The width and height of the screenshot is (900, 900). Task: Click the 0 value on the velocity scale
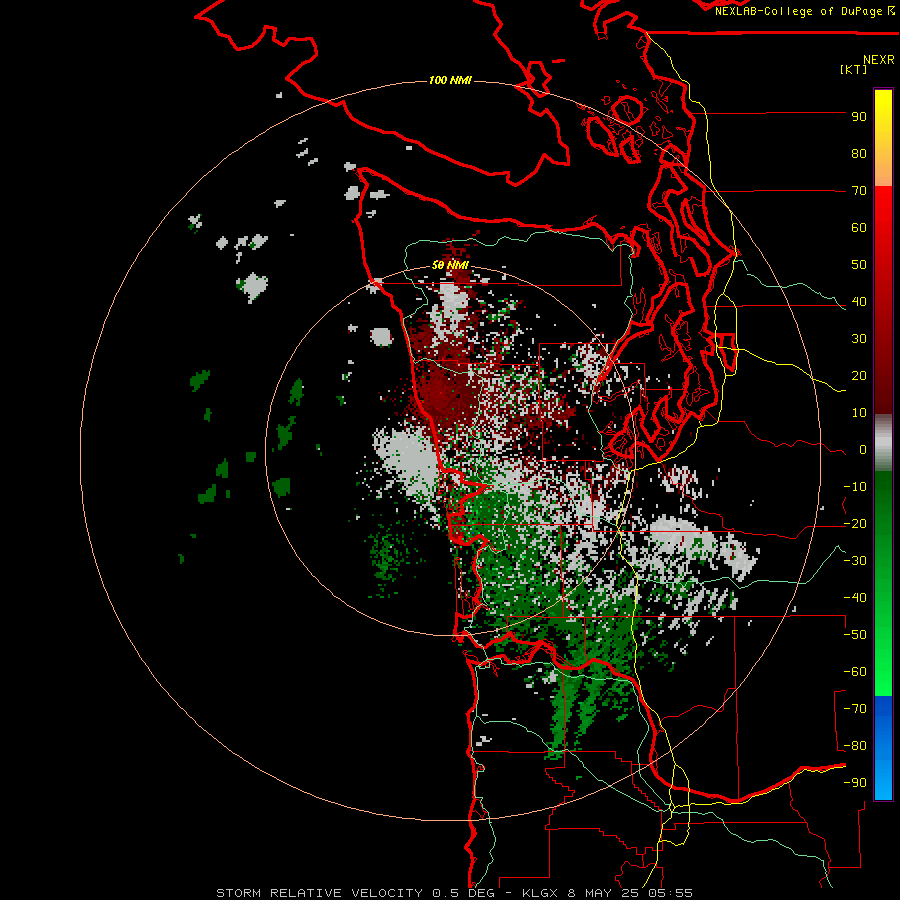click(863, 450)
